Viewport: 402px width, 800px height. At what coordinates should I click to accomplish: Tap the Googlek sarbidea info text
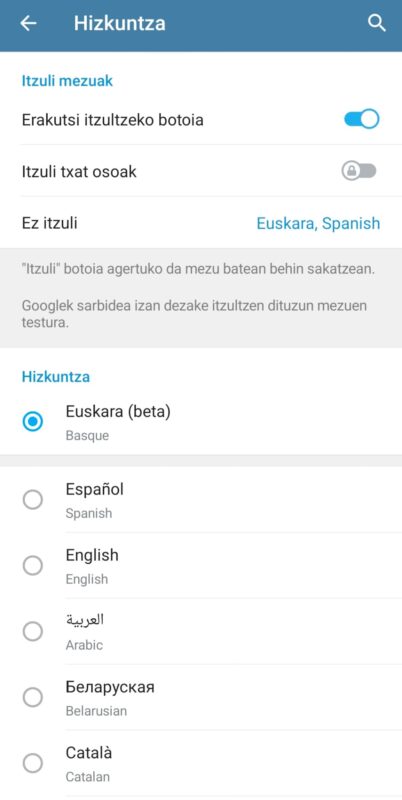point(194,314)
